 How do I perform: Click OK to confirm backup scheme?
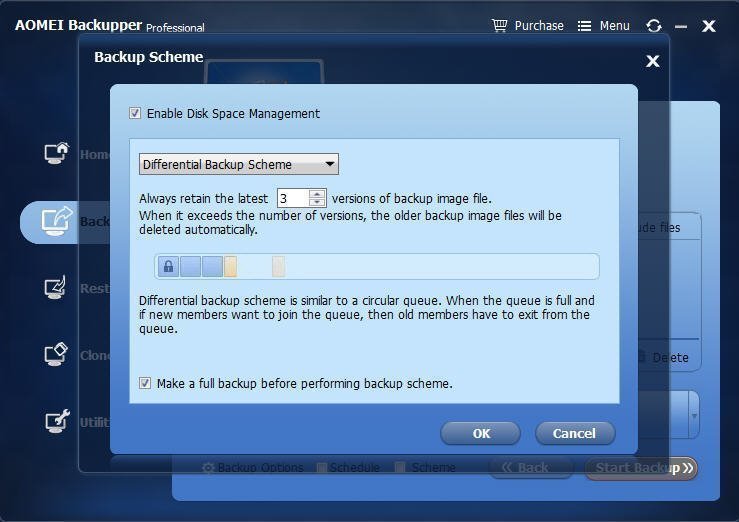[x=481, y=433]
